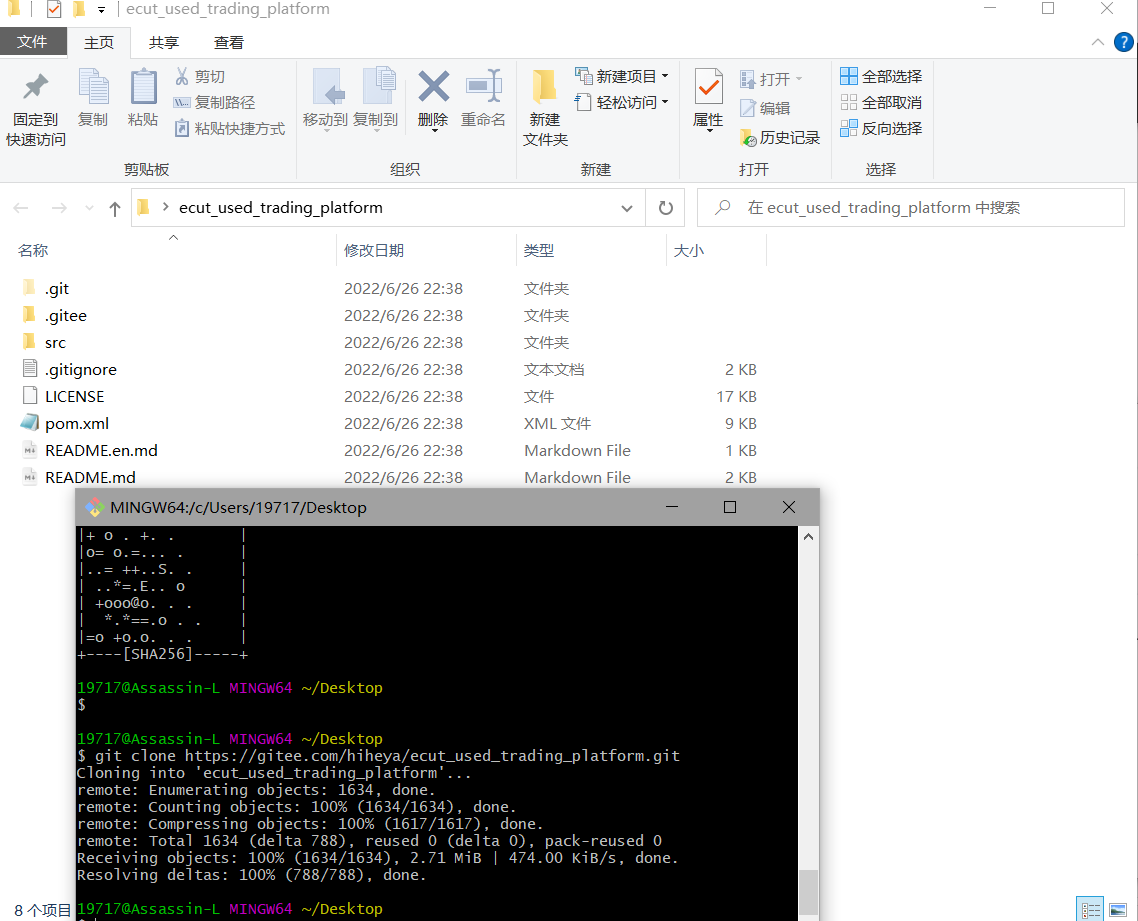Open the Share (共享) ribbon tab
Viewport: 1138px width, 921px height.
164,43
